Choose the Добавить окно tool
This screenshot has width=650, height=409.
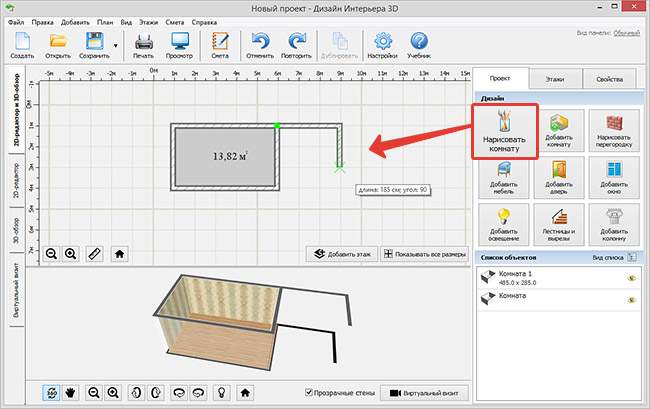point(614,178)
